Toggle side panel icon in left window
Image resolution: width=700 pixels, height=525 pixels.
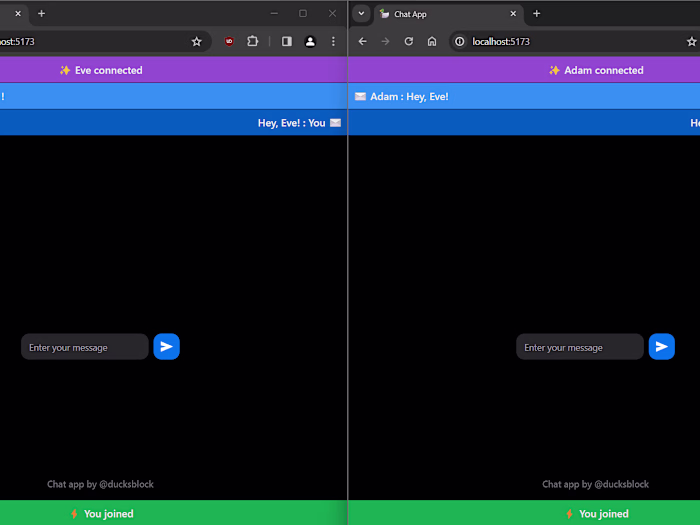coord(287,42)
